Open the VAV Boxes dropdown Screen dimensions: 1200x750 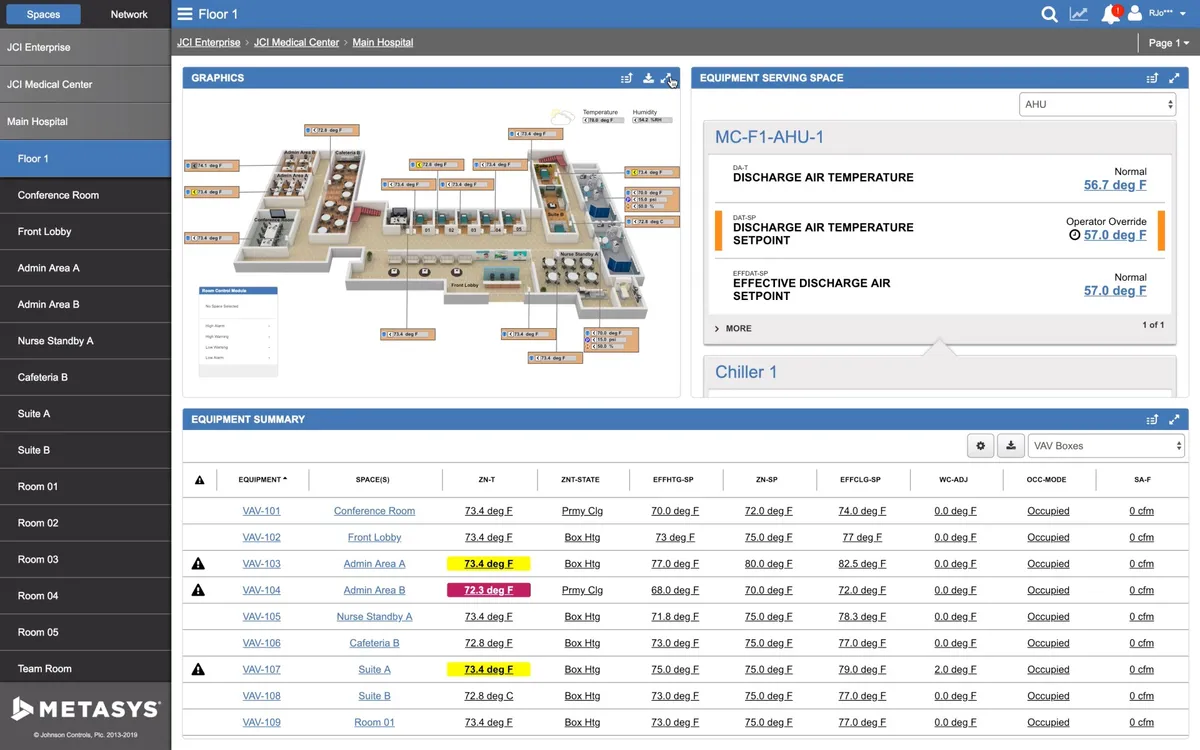tap(1106, 446)
